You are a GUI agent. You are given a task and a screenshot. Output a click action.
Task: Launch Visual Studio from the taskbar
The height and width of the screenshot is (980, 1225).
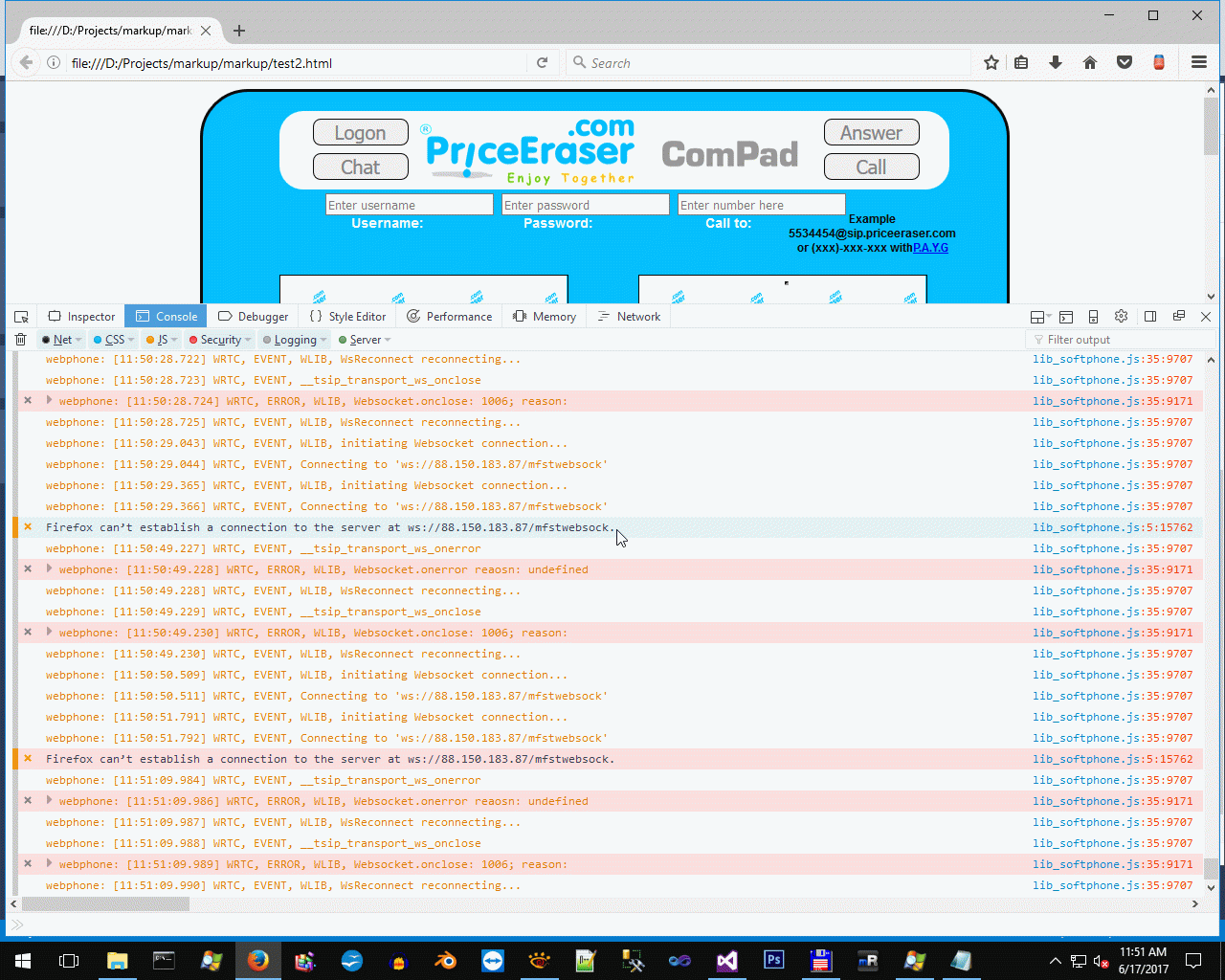(727, 960)
